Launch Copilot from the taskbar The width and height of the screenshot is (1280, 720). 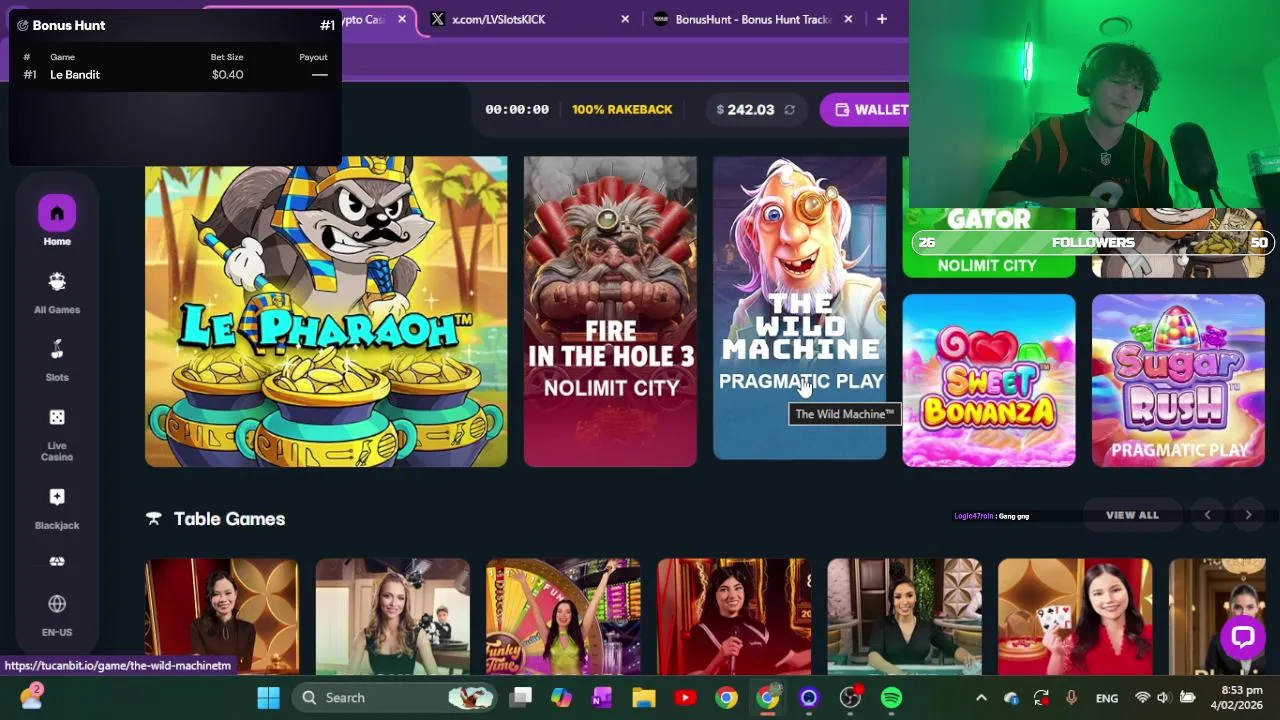coord(561,698)
